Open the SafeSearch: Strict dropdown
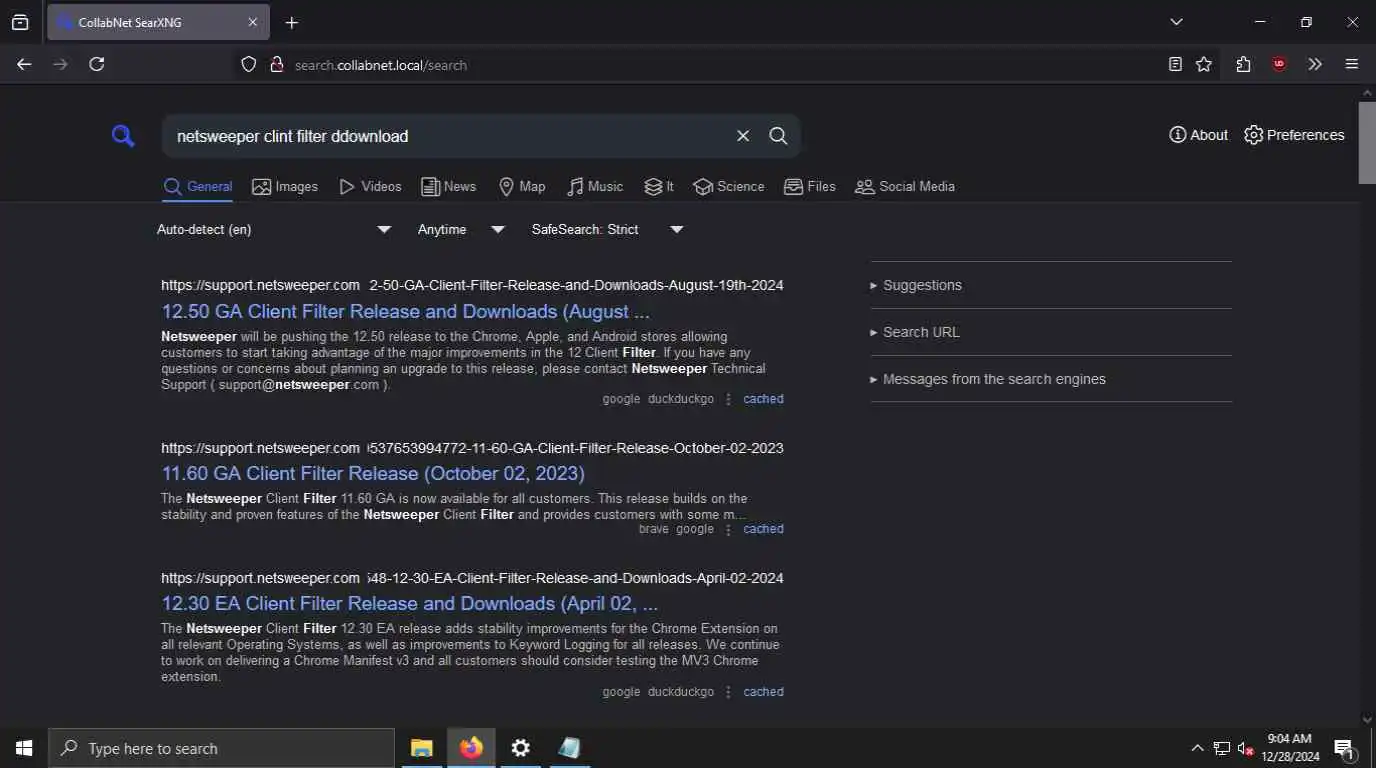The height and width of the screenshot is (768, 1376). click(x=608, y=230)
